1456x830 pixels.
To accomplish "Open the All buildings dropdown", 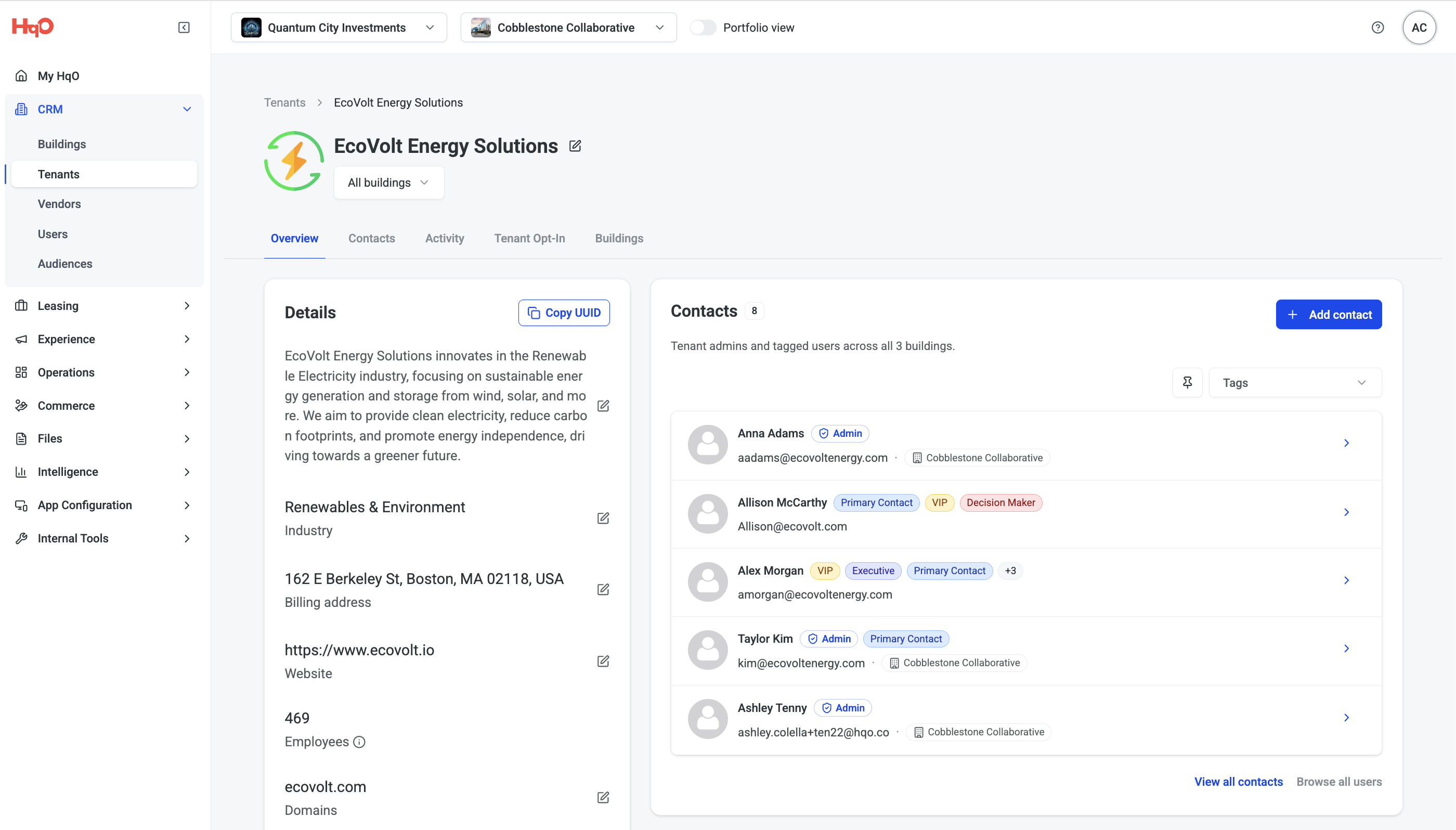I will pyautogui.click(x=388, y=183).
